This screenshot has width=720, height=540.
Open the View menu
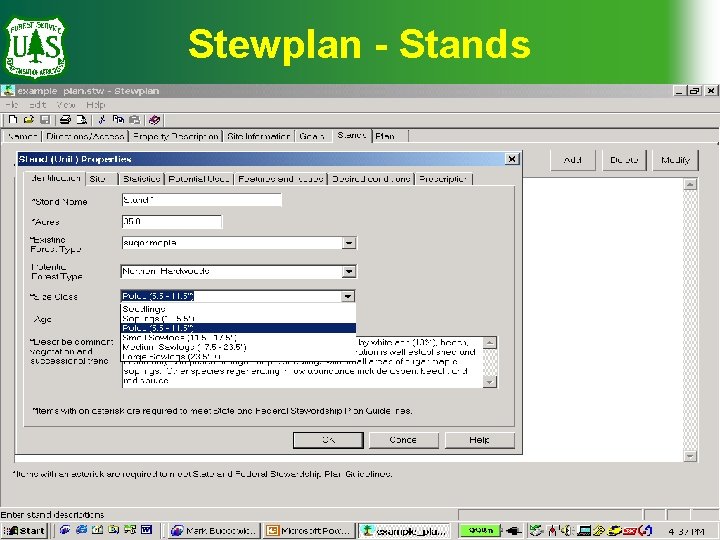pos(66,105)
